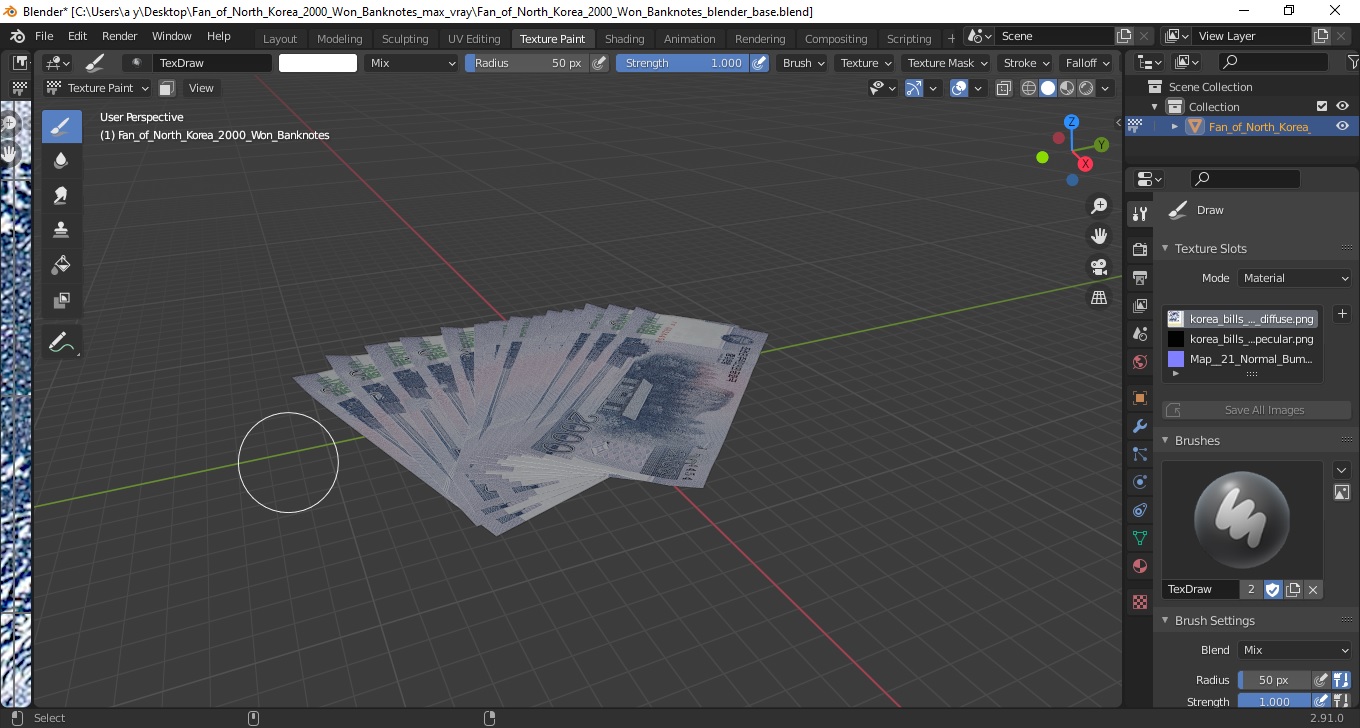
Task: Toggle fake user shield for TexDraw brush
Action: (1273, 589)
